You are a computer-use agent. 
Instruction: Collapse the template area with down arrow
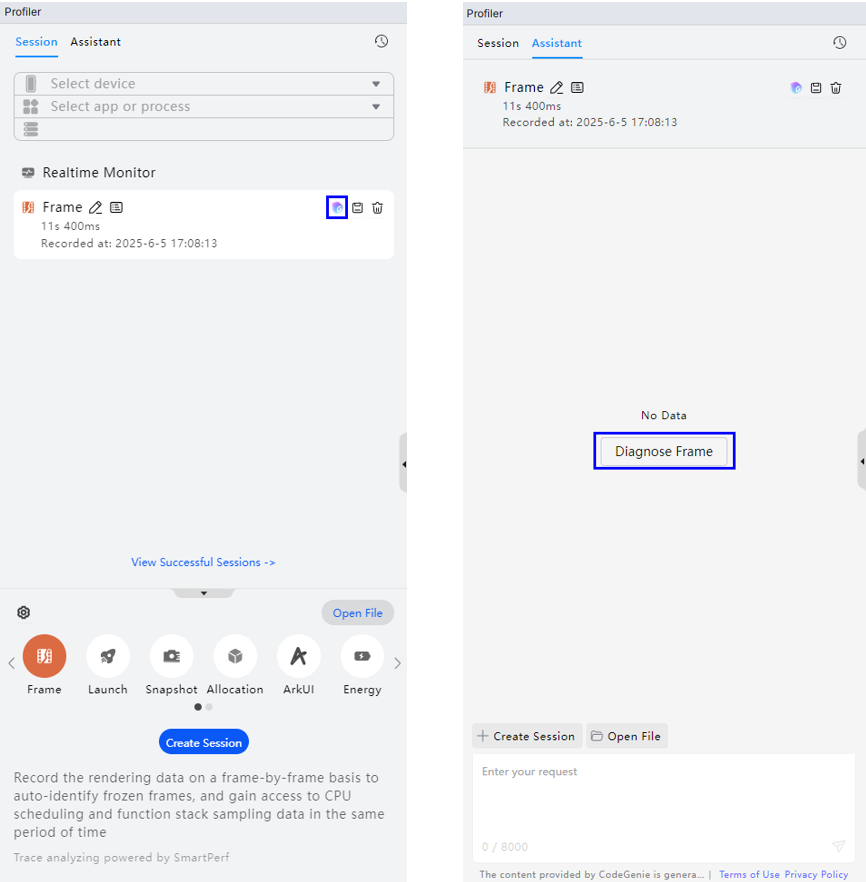click(x=204, y=593)
